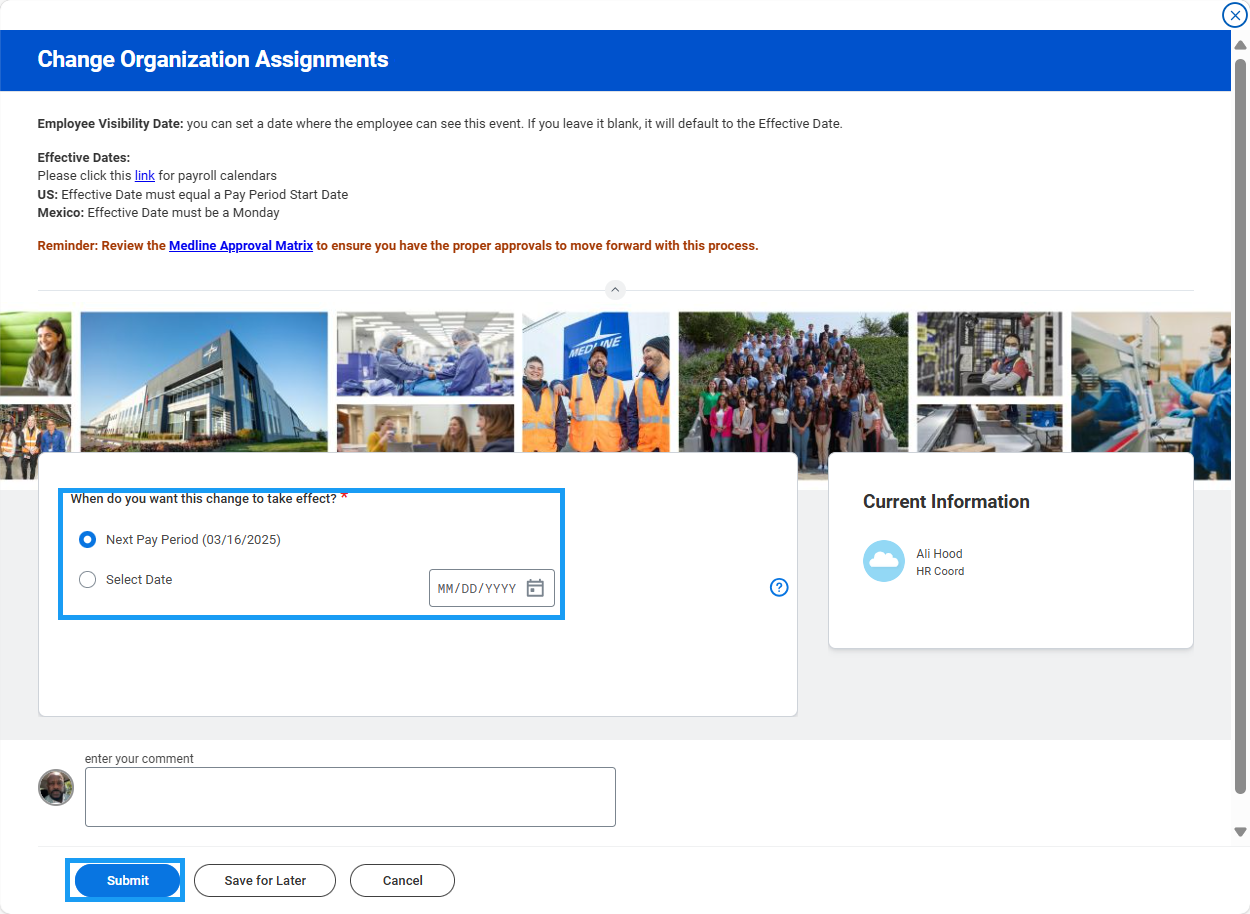Click the Medline building photo in the banner
This screenshot has width=1250, height=914.
pos(204,382)
